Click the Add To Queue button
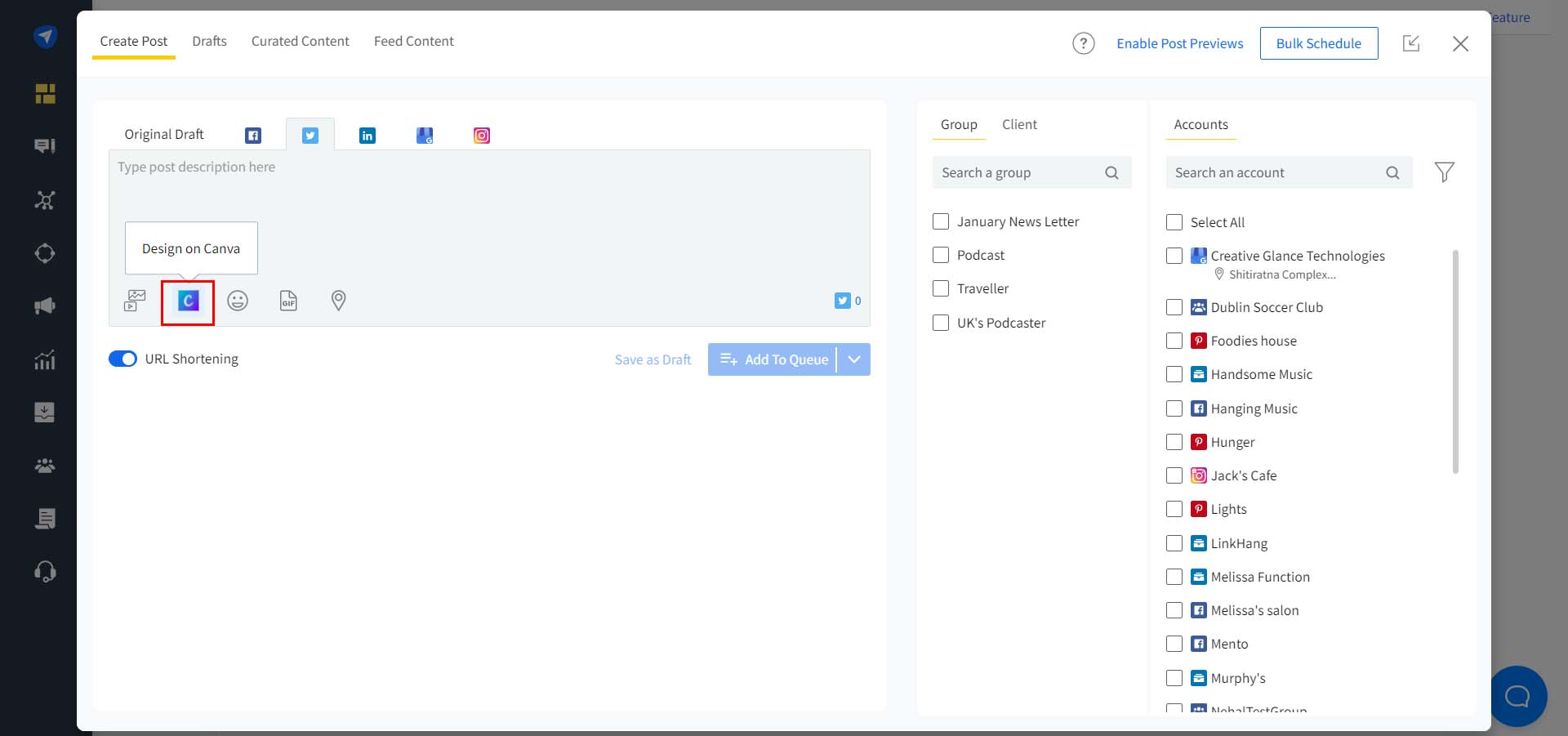Viewport: 1568px width, 736px height. coord(773,359)
